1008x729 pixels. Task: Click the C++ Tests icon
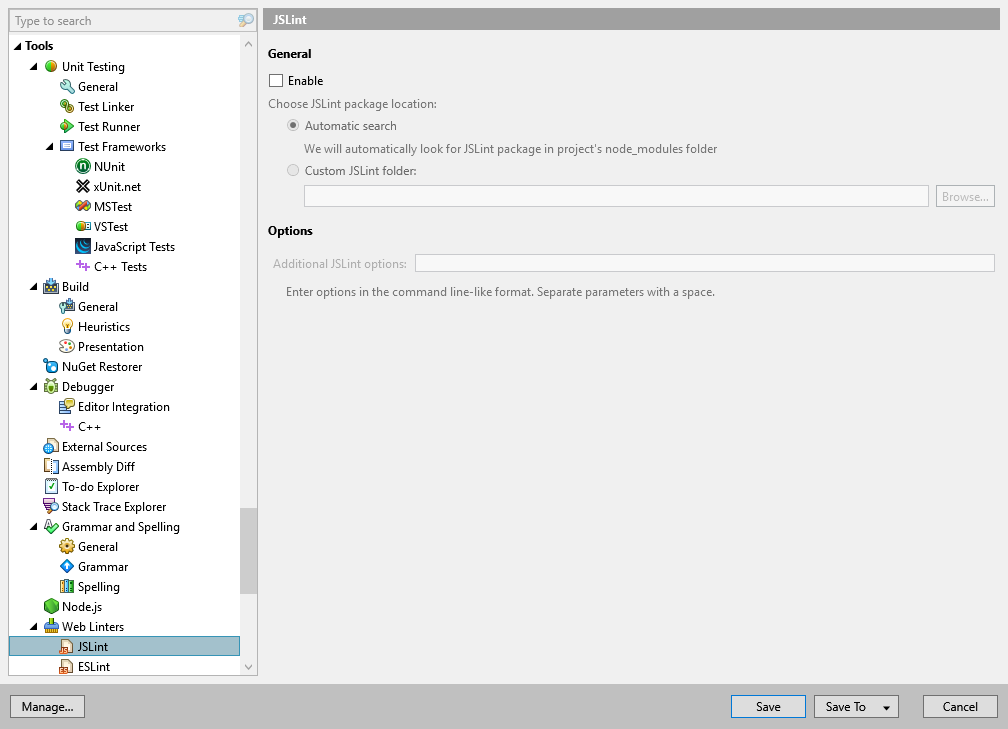(82, 266)
